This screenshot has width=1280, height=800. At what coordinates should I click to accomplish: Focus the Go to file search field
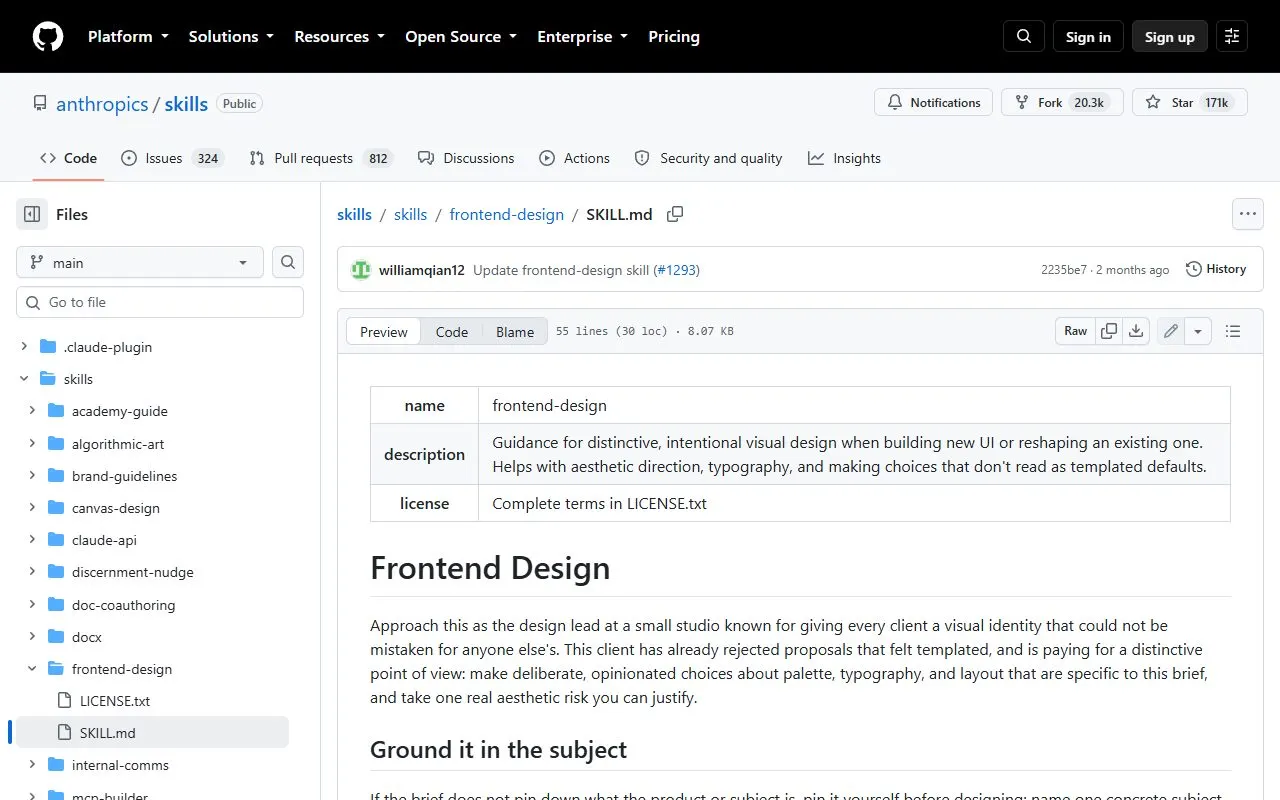point(160,302)
